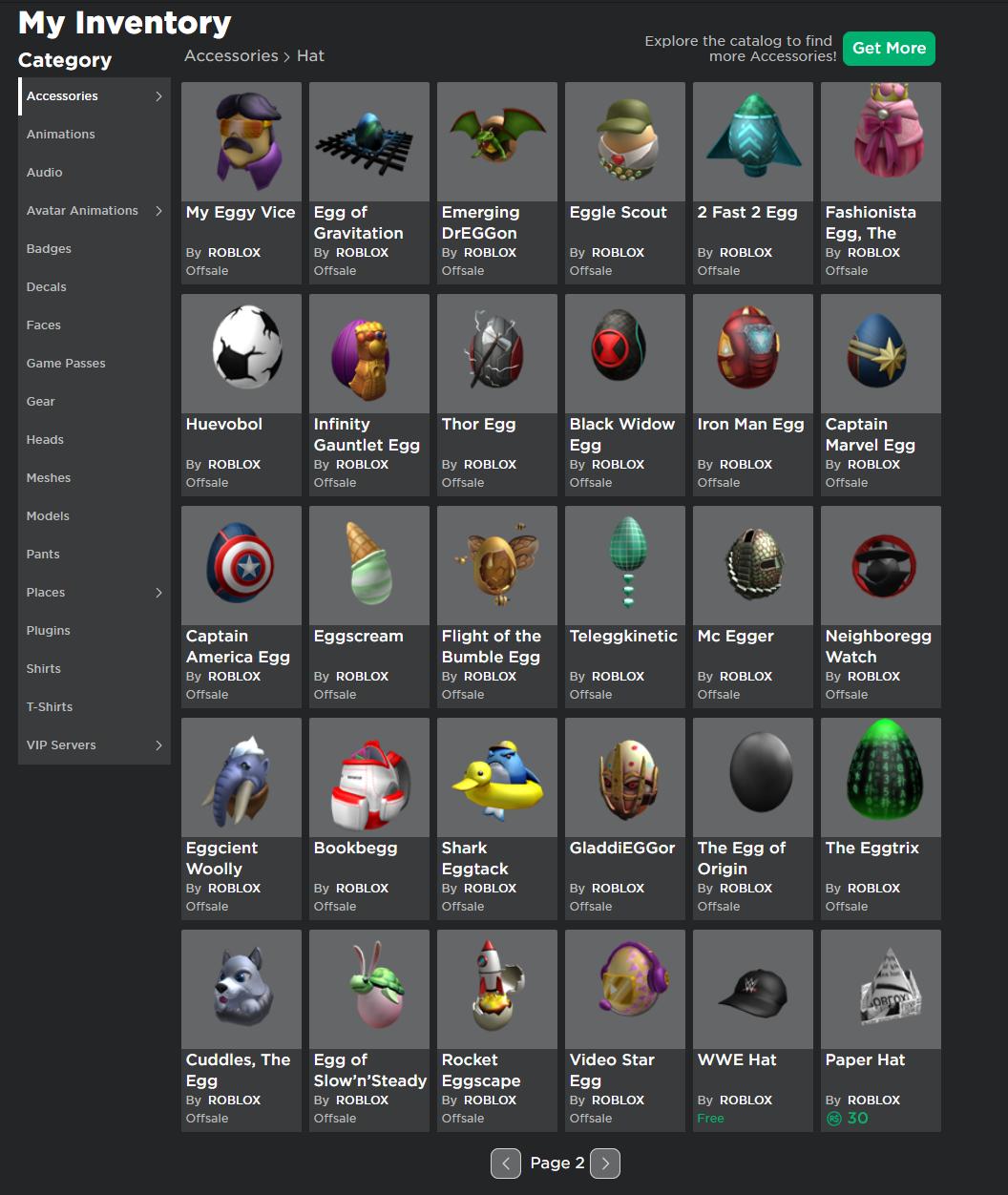
Task: Open the Captain America Egg image
Action: tap(241, 565)
